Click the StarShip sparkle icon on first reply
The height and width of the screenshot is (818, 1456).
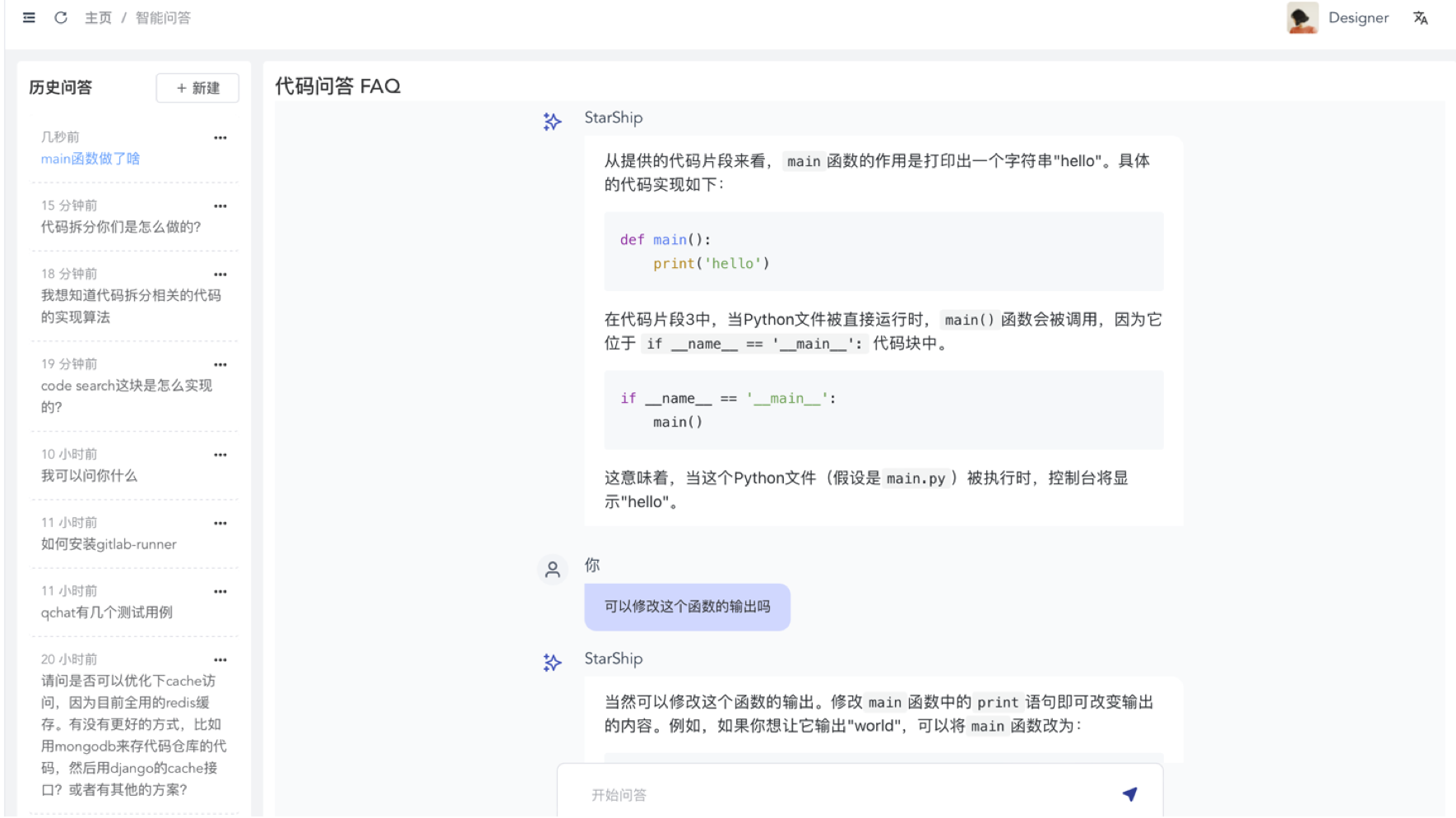click(552, 121)
